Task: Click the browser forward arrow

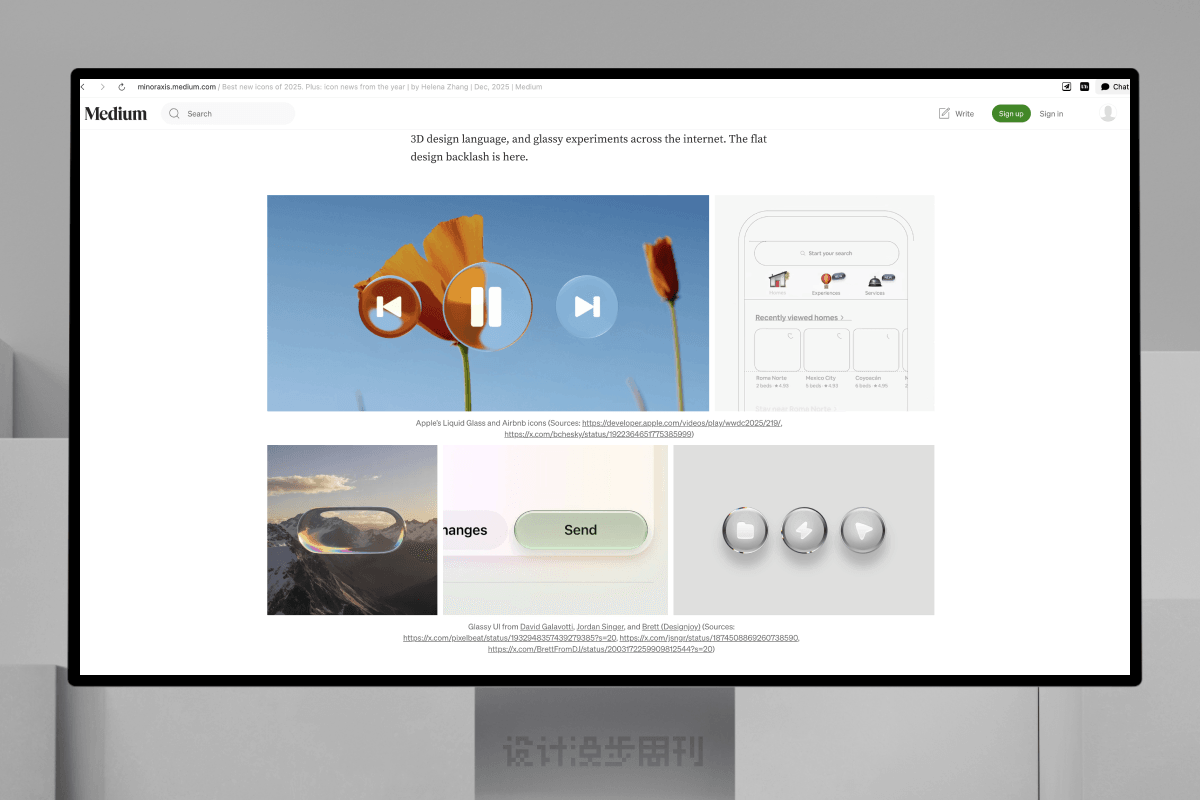Action: click(102, 87)
